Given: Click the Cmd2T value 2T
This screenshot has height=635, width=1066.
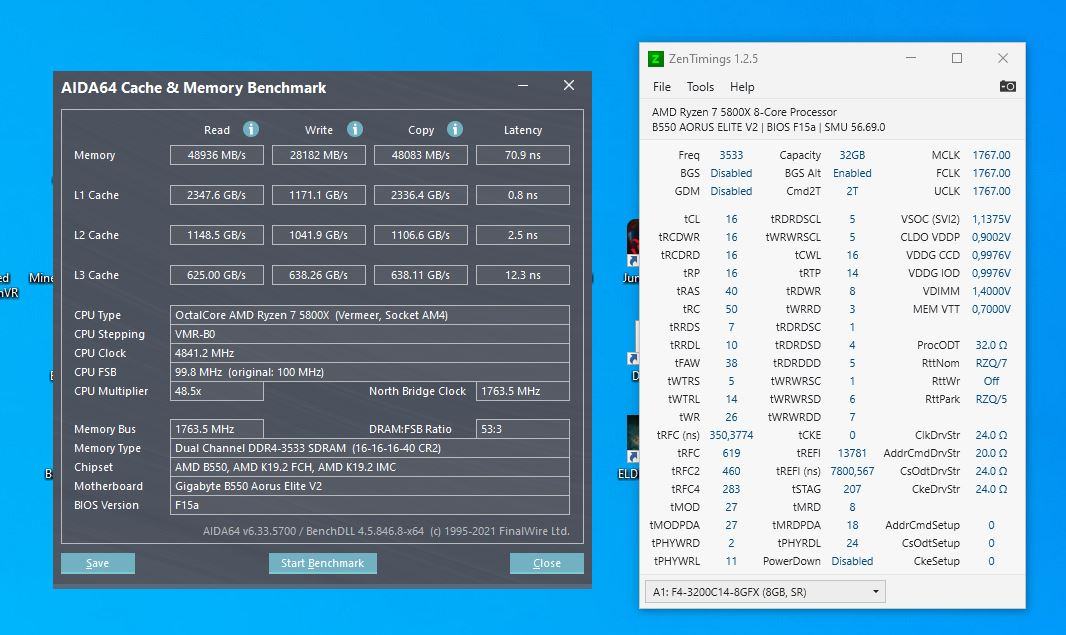Looking at the screenshot, I should coord(852,191).
